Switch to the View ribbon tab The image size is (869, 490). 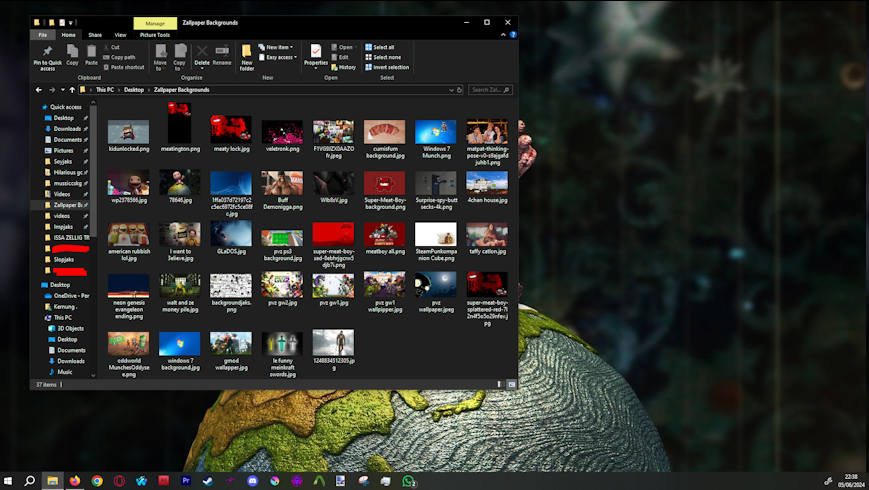click(120, 35)
